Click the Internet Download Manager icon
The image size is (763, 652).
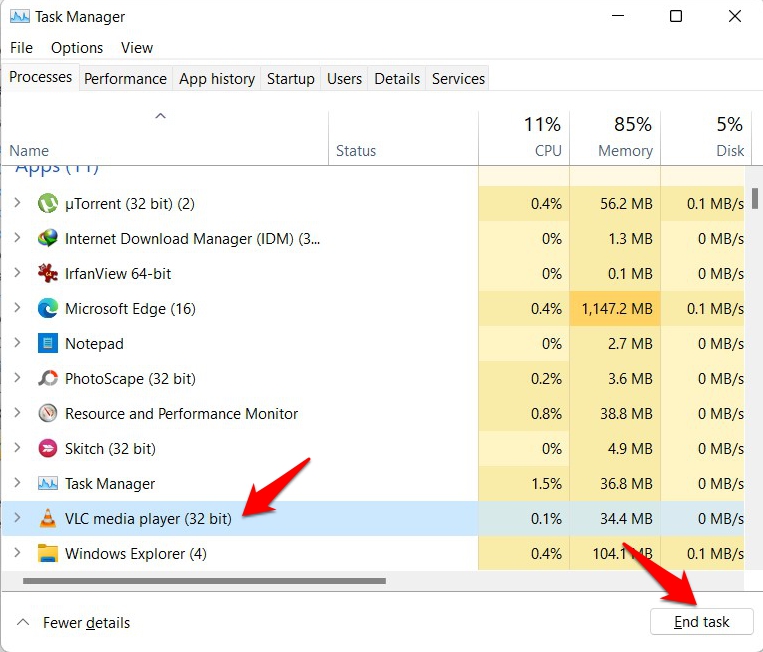pyautogui.click(x=47, y=239)
